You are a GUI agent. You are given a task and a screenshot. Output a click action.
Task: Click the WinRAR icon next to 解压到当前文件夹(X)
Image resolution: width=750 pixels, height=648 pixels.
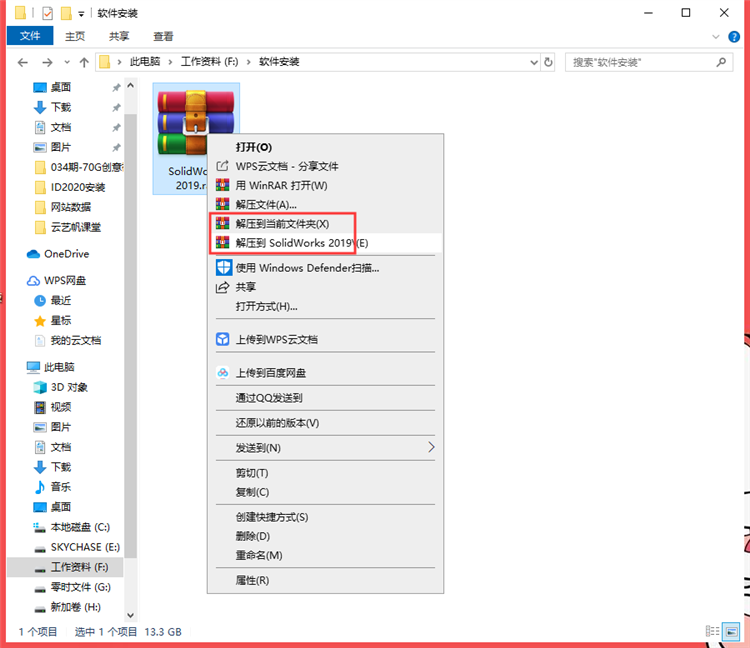222,223
